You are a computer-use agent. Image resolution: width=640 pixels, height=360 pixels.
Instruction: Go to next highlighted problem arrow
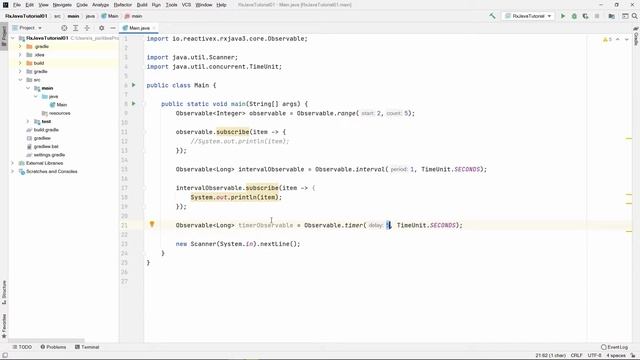627,40
